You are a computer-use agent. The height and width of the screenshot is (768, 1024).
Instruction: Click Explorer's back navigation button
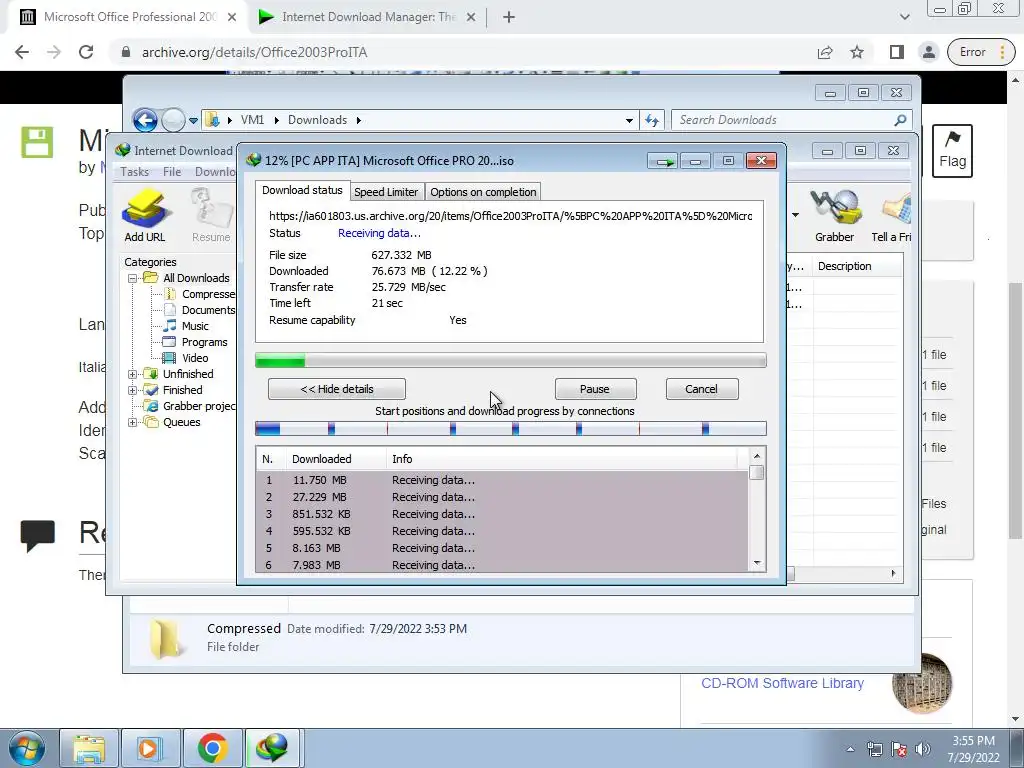click(145, 120)
